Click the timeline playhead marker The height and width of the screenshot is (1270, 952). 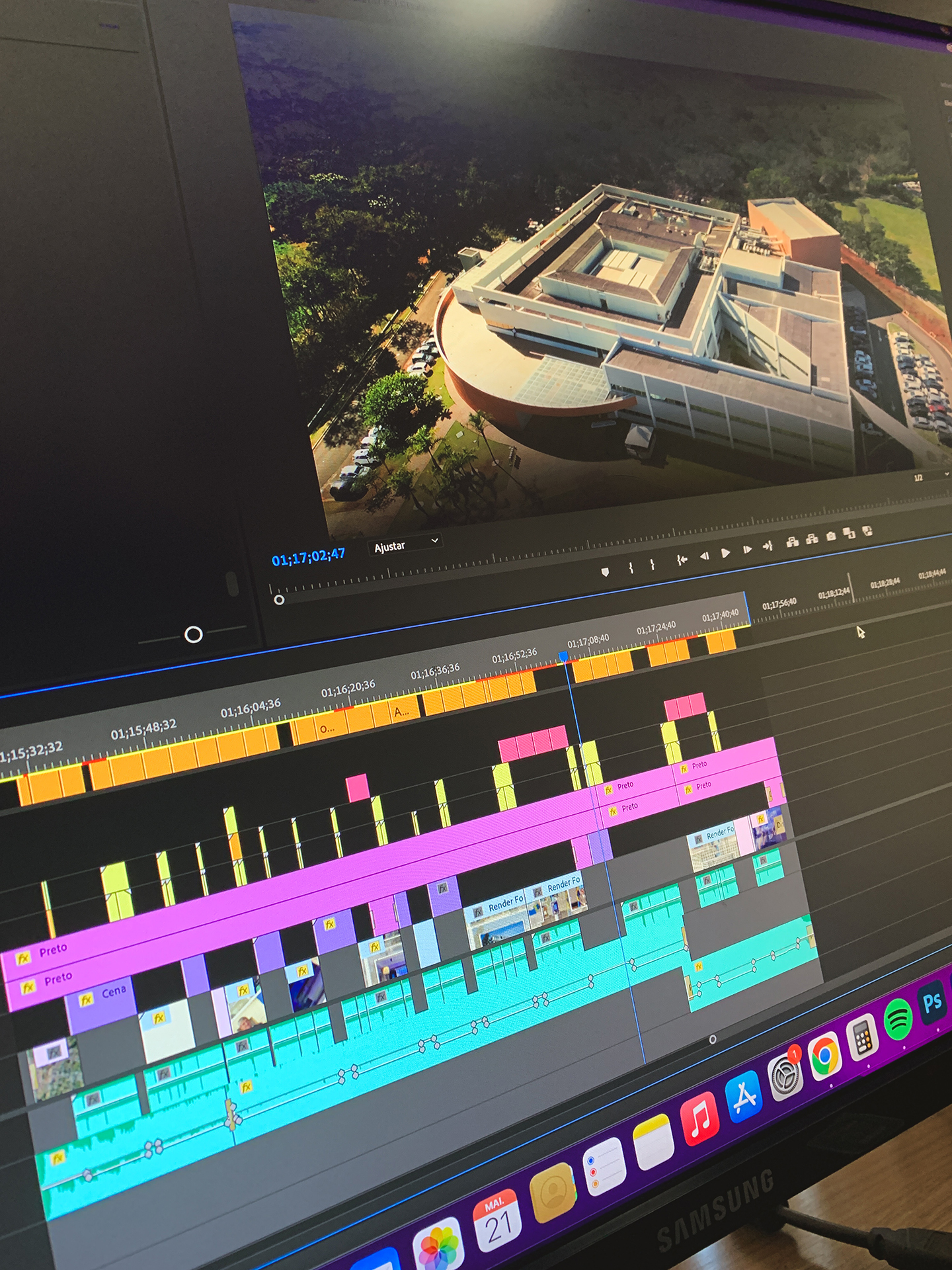[x=563, y=656]
